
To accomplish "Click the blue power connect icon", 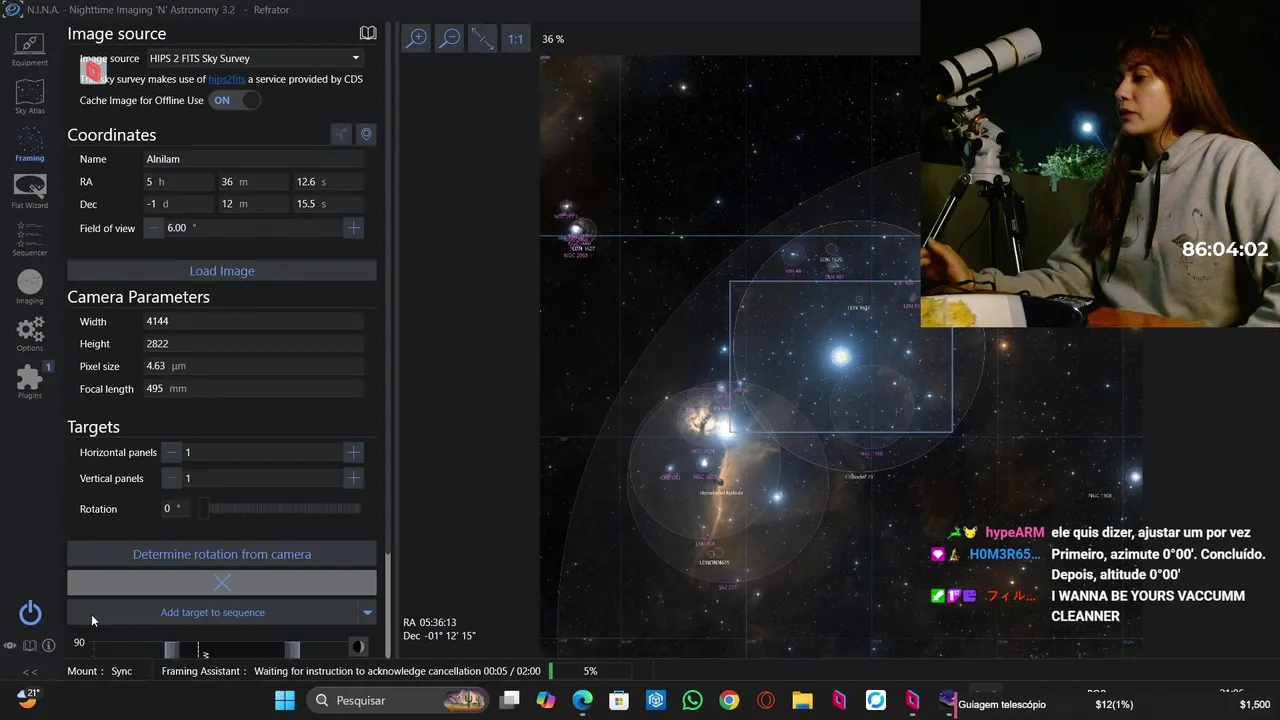I will pyautogui.click(x=30, y=613).
